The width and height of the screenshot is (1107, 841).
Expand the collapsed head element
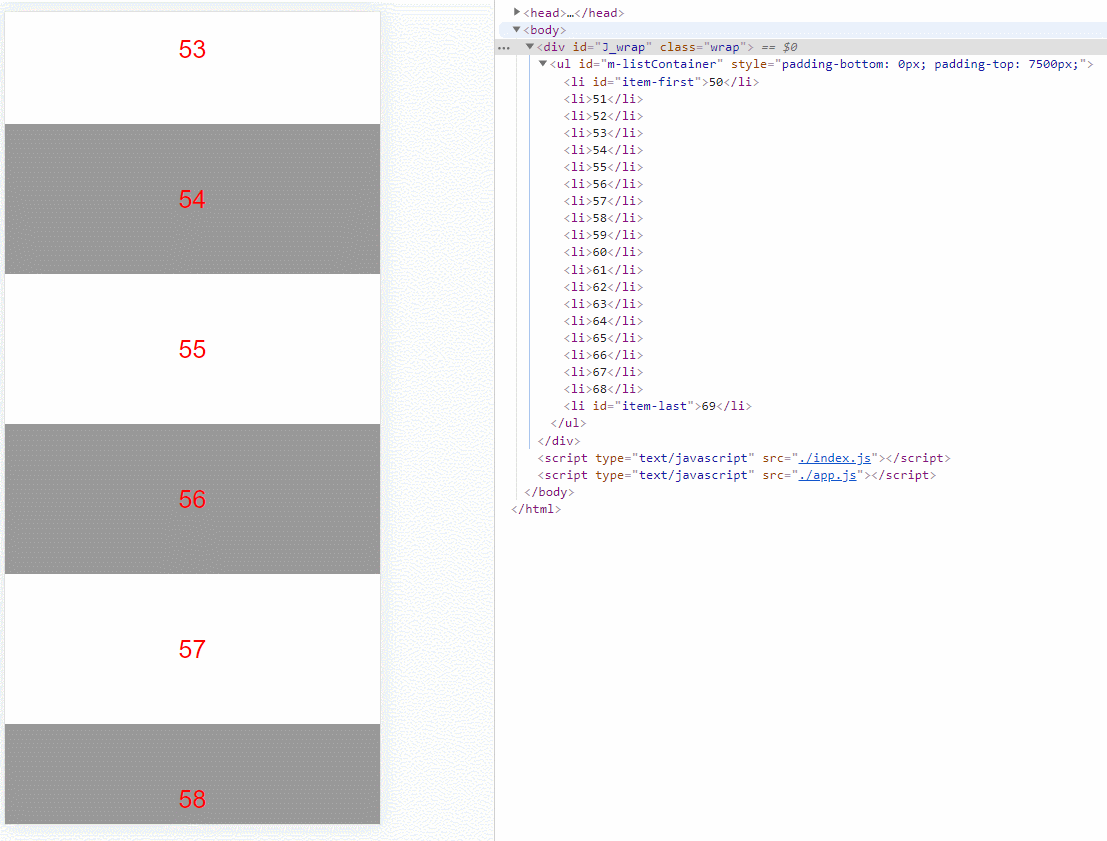tap(517, 12)
